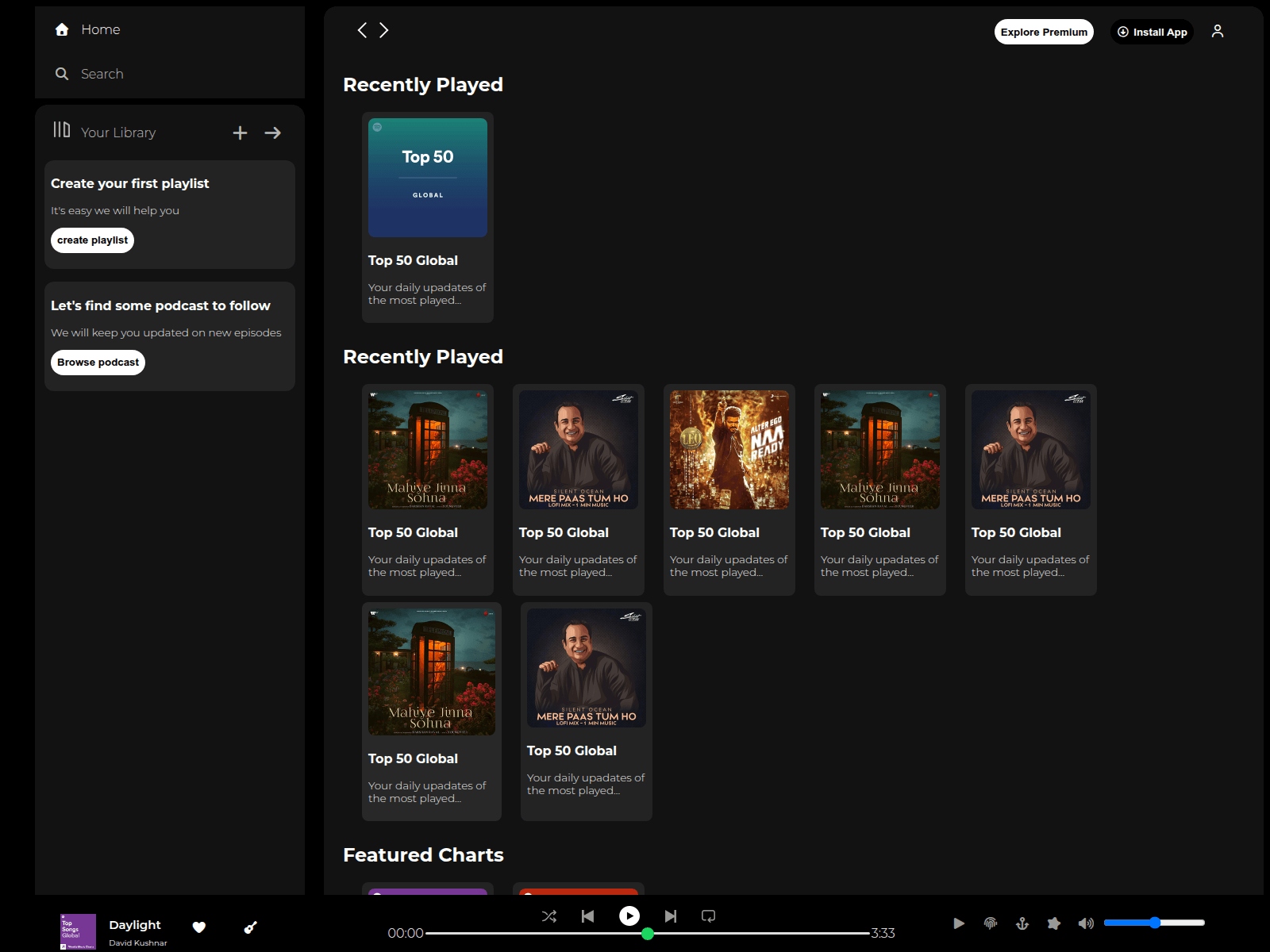Image resolution: width=1270 pixels, height=952 pixels.
Task: Click the fingerprint icon in player bar
Action: pyautogui.click(x=991, y=923)
